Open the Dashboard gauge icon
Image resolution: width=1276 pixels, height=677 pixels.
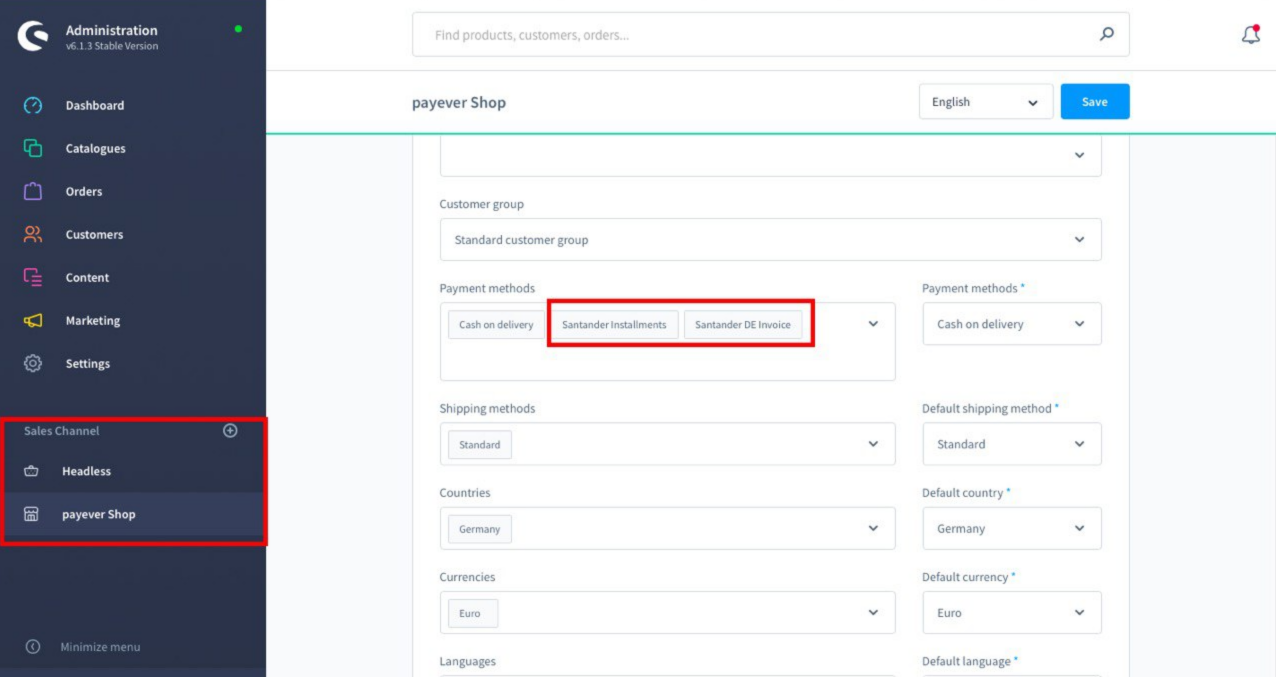(33, 105)
